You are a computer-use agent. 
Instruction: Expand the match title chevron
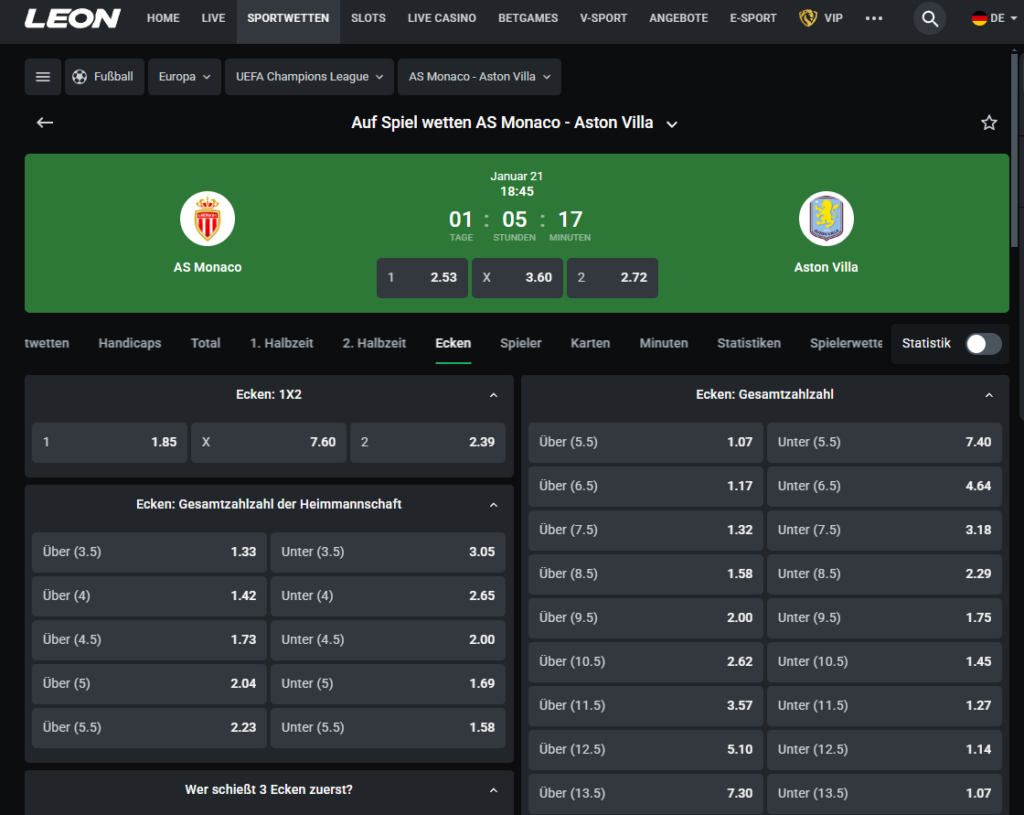(x=672, y=124)
